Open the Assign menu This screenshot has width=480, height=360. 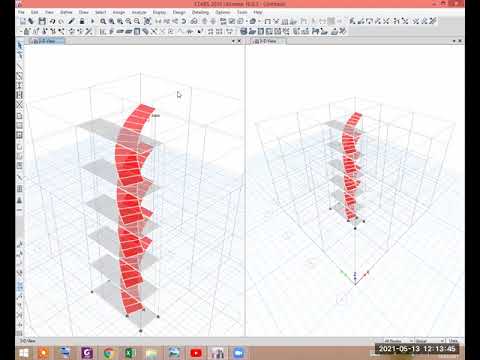119,12
